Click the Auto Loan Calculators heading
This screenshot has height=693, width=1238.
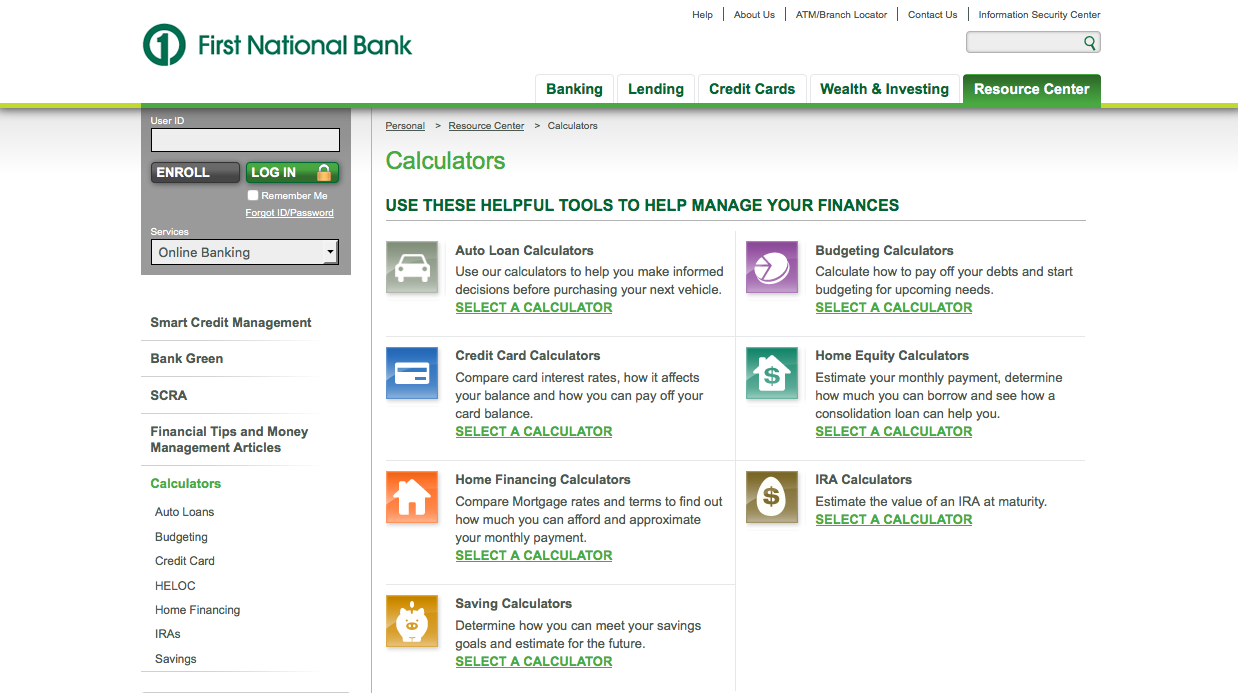(x=525, y=251)
